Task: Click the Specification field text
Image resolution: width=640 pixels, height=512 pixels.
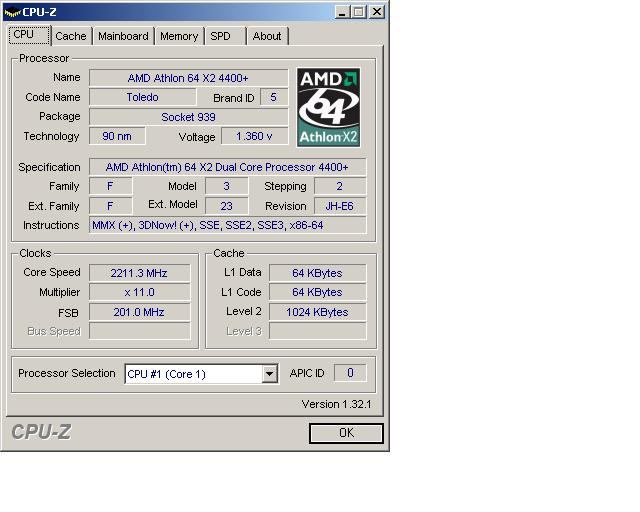Action: [x=227, y=167]
